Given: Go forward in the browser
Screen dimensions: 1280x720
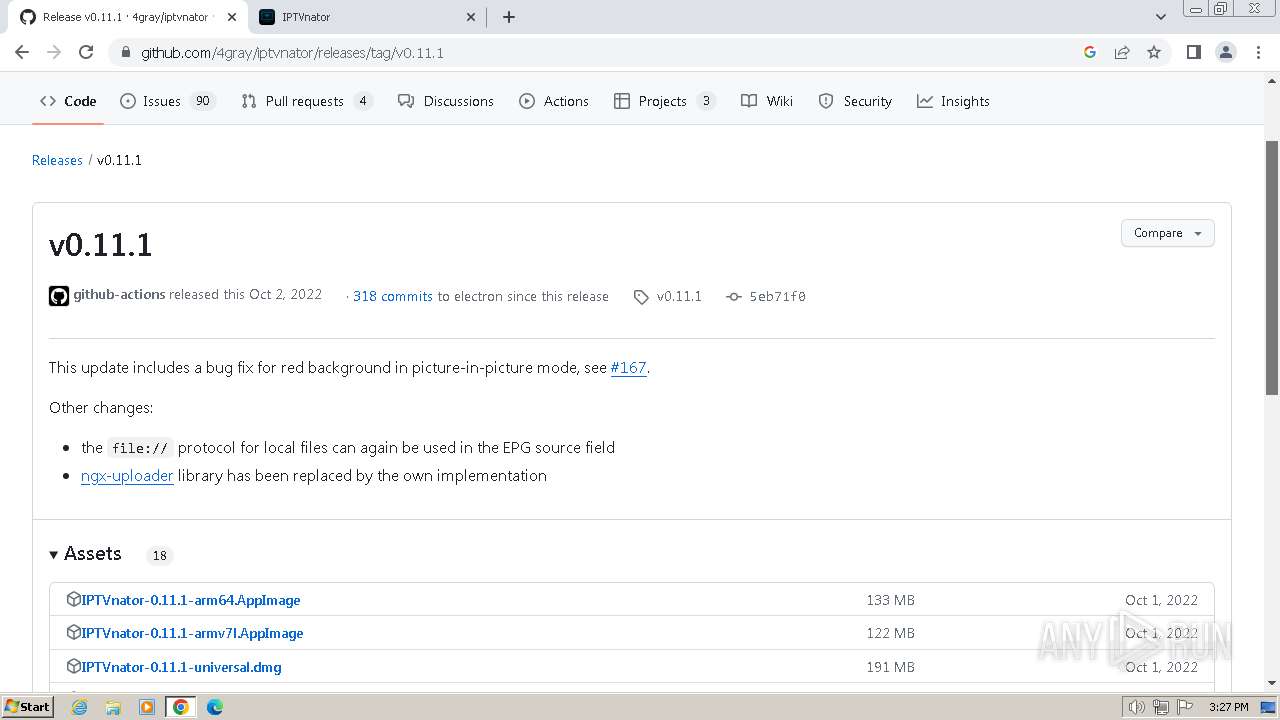Looking at the screenshot, I should [54, 52].
